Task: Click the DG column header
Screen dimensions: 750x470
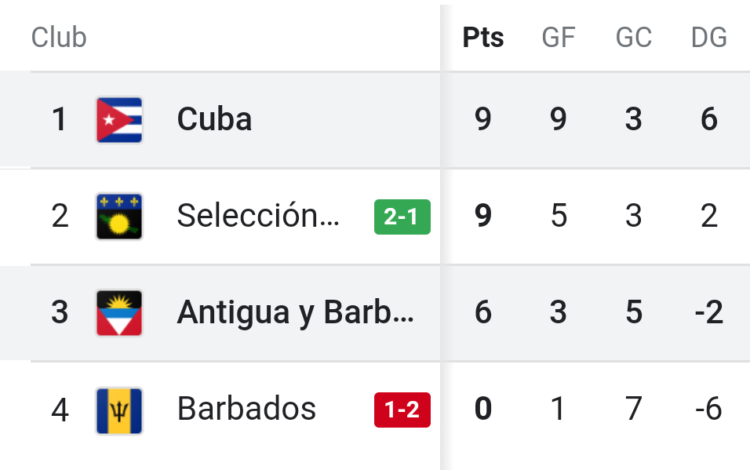Action: click(x=709, y=38)
